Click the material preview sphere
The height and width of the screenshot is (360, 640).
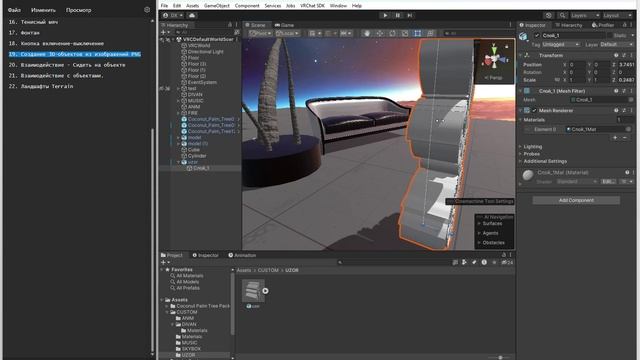pos(528,175)
